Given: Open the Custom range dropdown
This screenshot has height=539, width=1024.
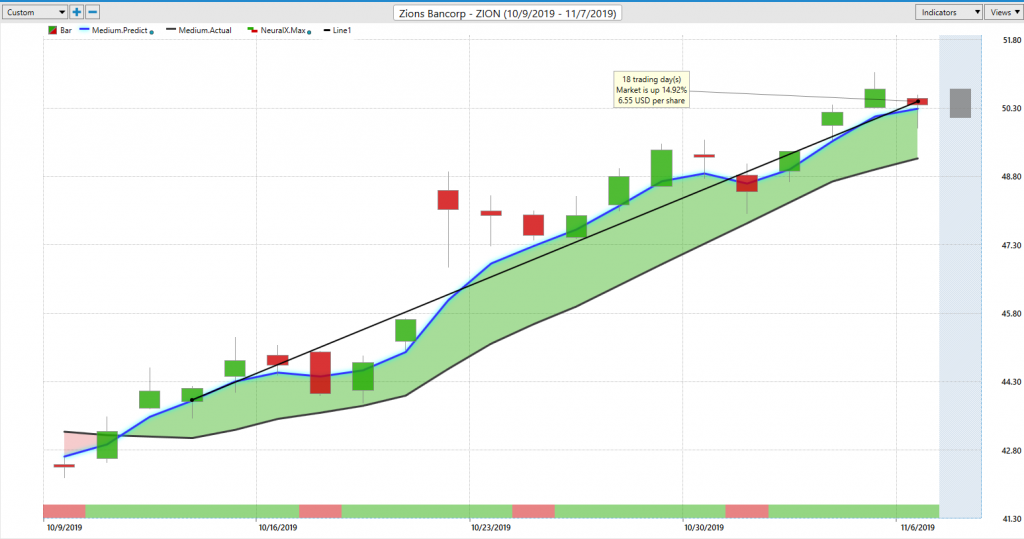Looking at the screenshot, I should coord(35,12).
